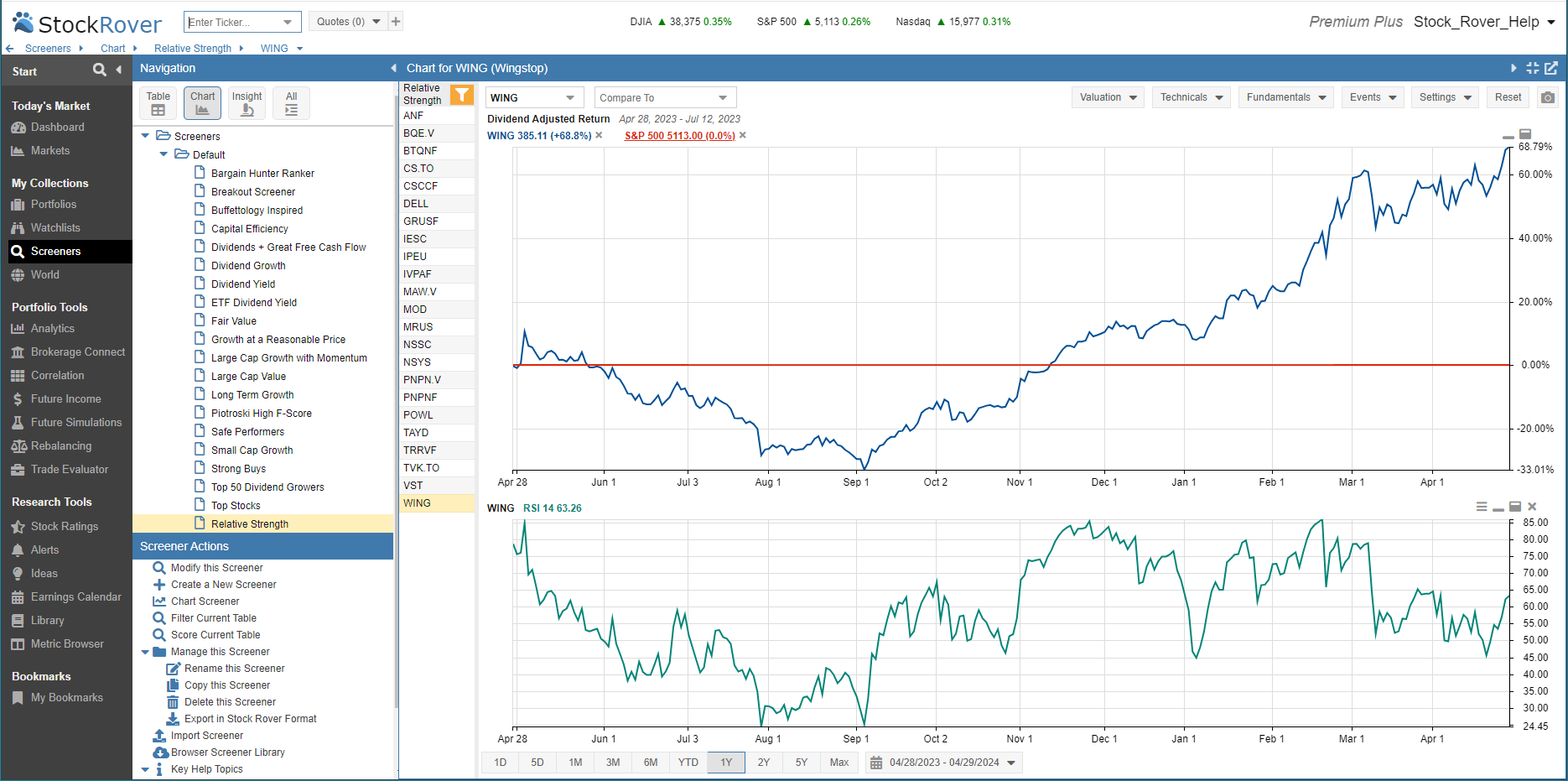Viewport: 1568px width, 781px height.
Task: Select Bargain Hunter Ranker screener
Action: pyautogui.click(x=262, y=174)
